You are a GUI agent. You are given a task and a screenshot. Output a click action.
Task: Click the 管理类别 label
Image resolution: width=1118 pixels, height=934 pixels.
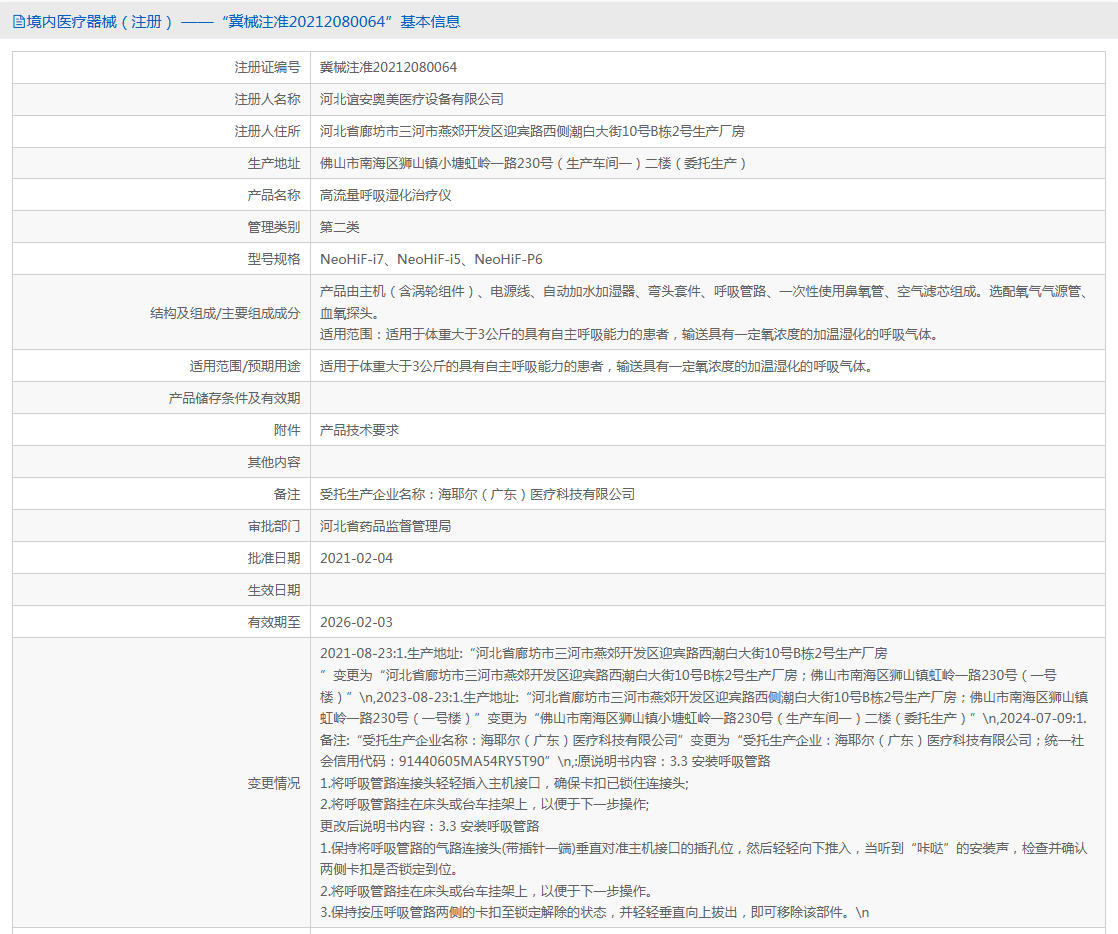tap(274, 227)
